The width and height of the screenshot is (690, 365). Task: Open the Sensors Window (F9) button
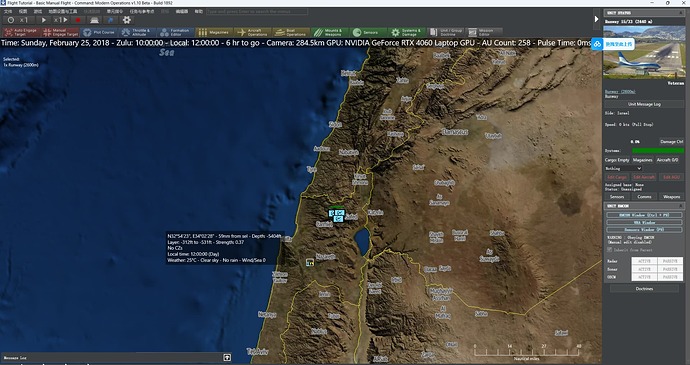coord(644,229)
